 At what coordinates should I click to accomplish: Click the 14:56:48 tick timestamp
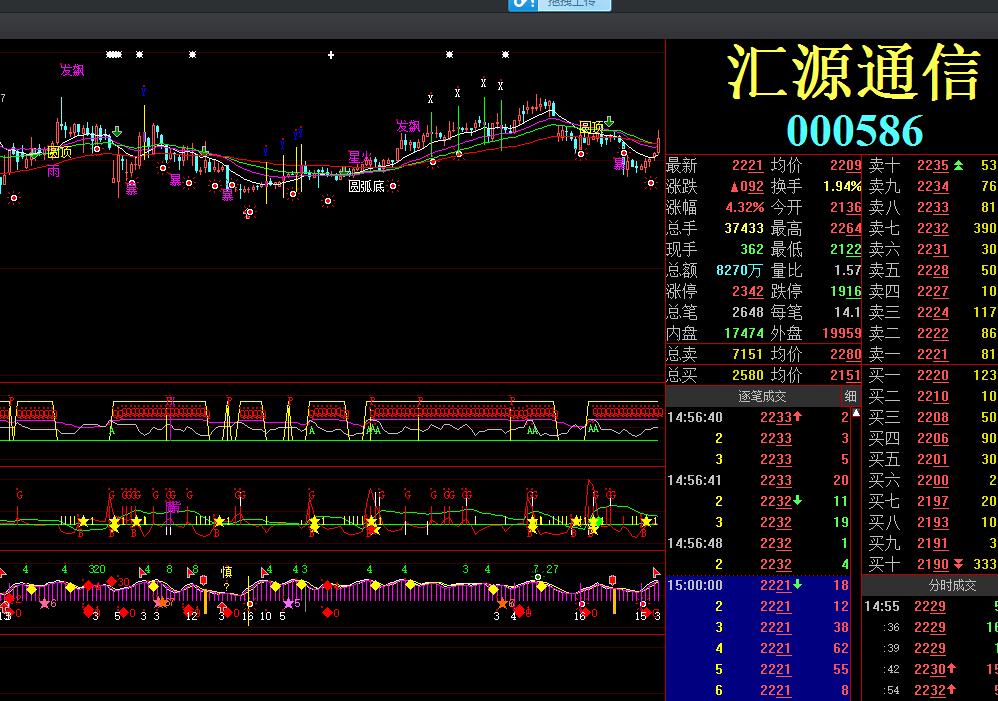[x=694, y=543]
